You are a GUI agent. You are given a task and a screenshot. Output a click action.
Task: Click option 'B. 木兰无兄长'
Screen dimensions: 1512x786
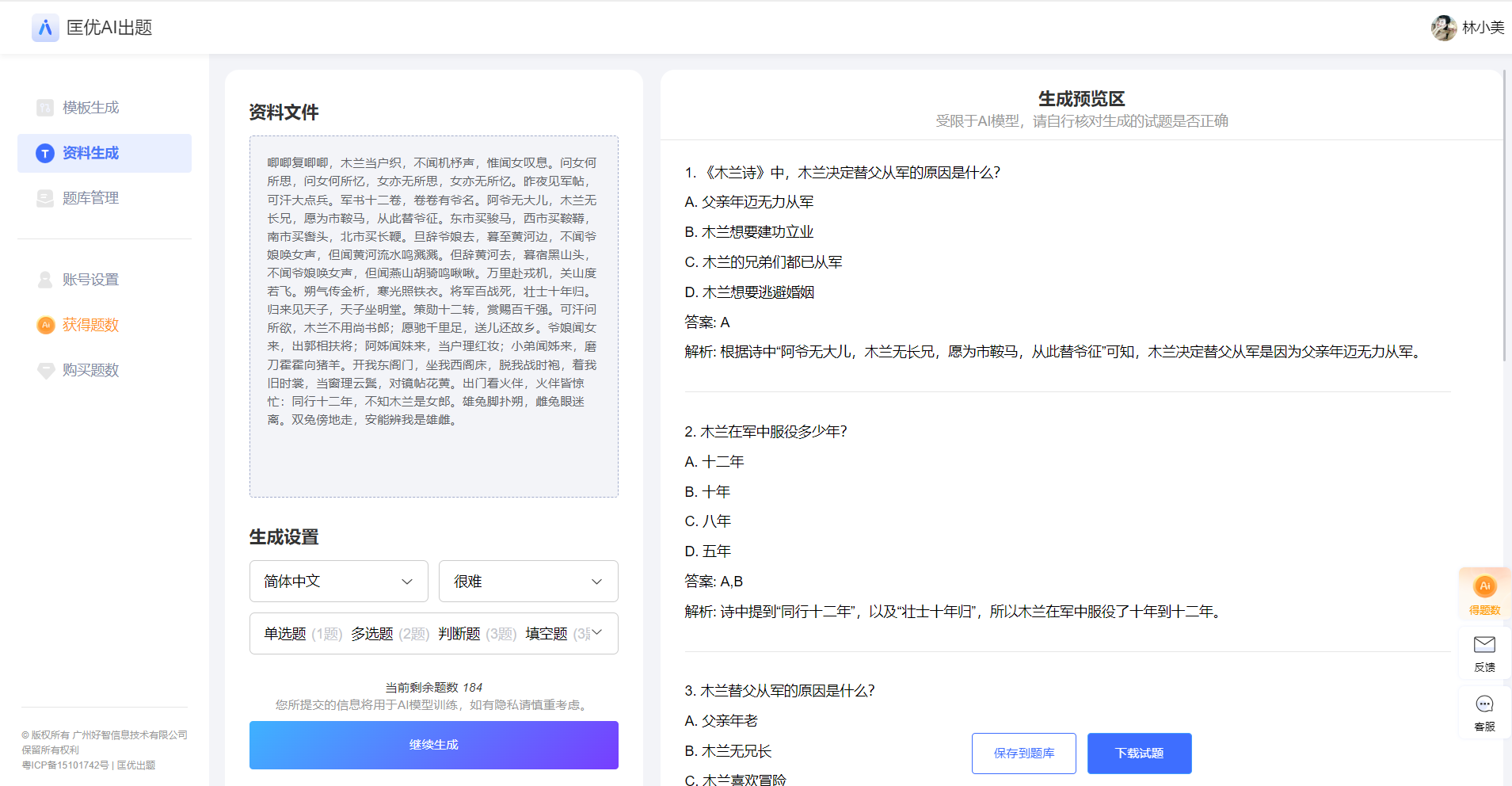(x=728, y=751)
